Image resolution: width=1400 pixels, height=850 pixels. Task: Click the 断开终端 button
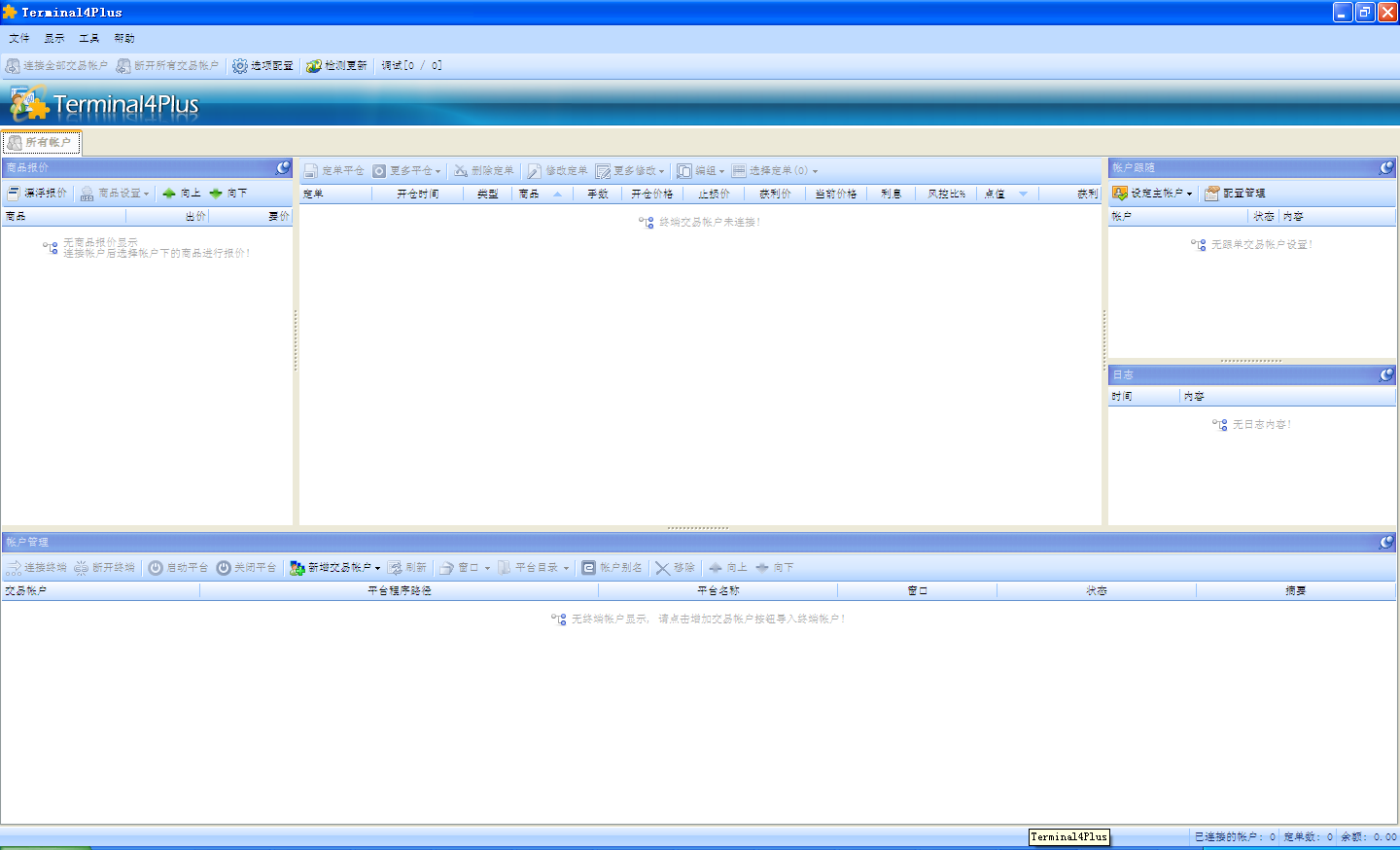105,568
